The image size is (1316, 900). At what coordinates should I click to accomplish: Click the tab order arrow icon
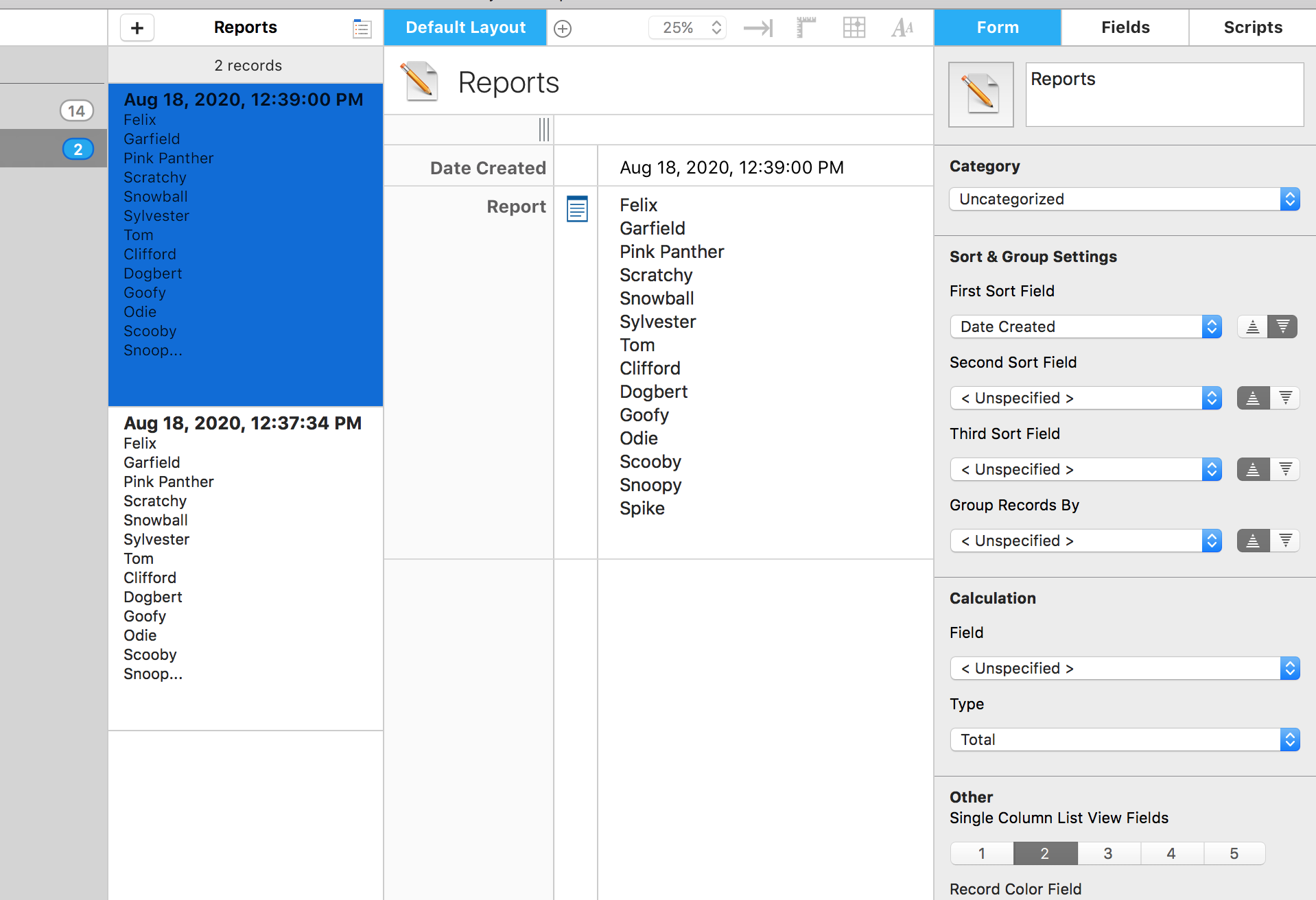point(758,28)
